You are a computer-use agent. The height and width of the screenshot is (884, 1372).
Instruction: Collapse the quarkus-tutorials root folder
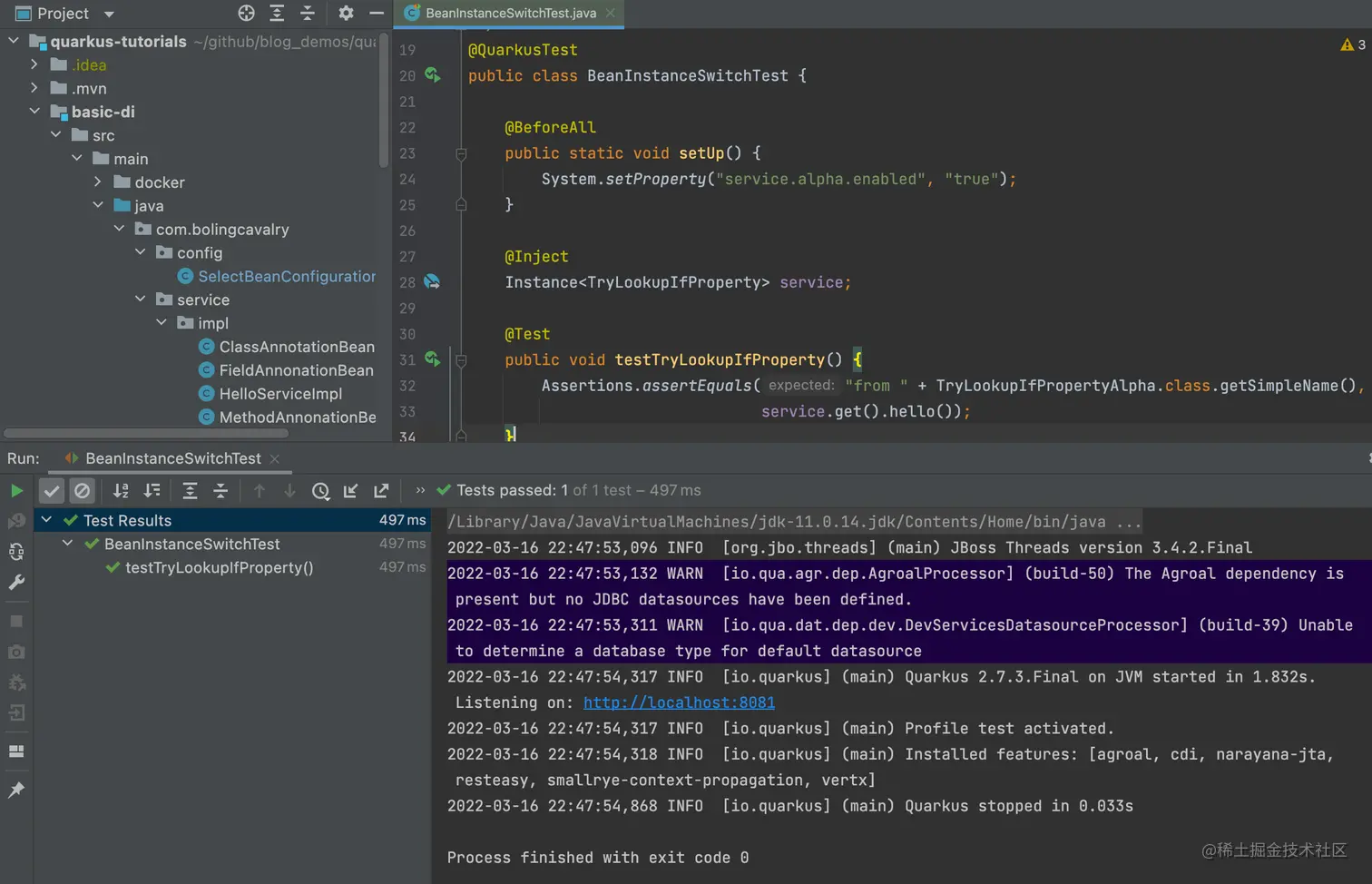click(x=14, y=41)
